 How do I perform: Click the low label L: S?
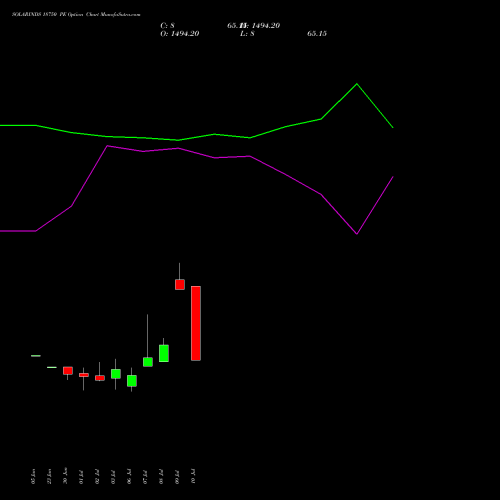tap(247, 34)
